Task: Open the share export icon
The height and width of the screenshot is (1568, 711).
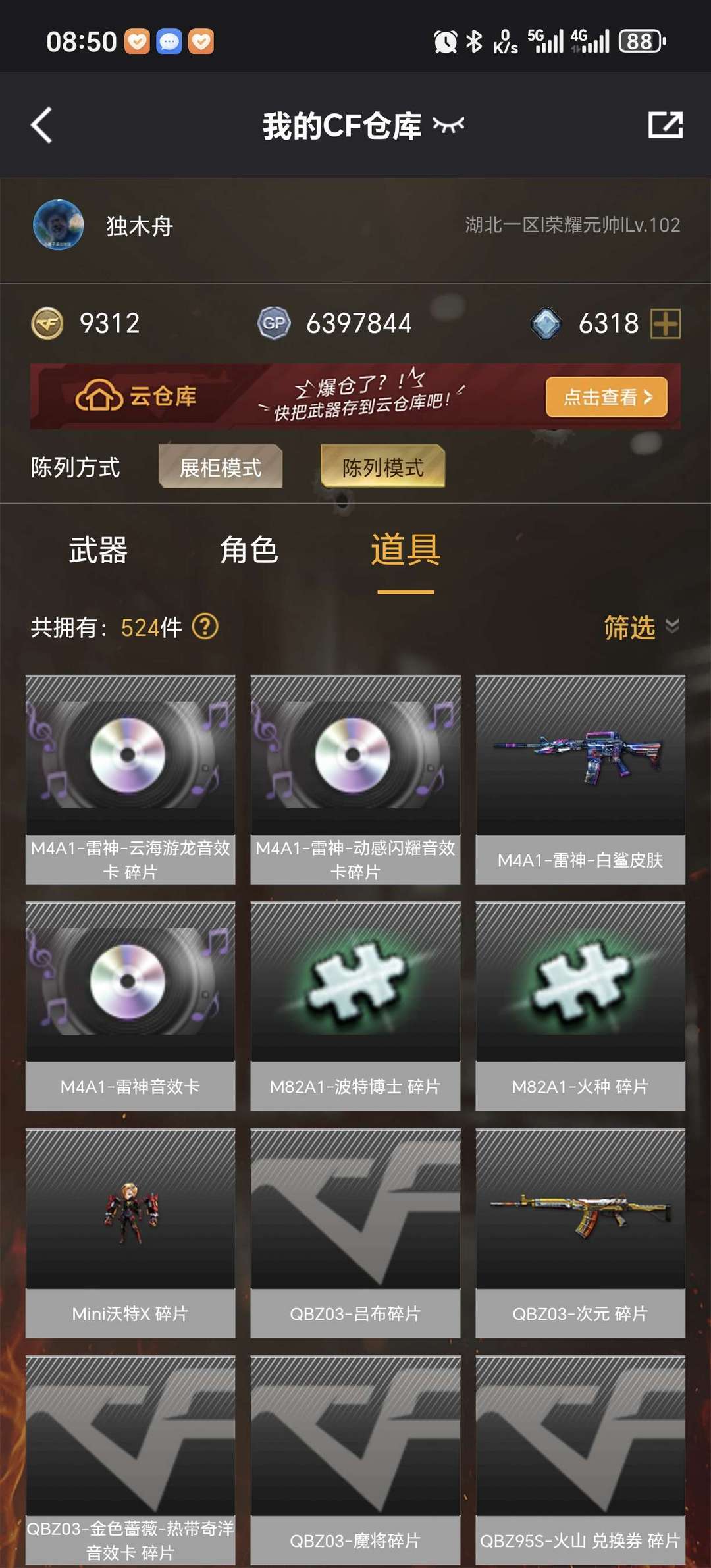Action: pyautogui.click(x=665, y=124)
